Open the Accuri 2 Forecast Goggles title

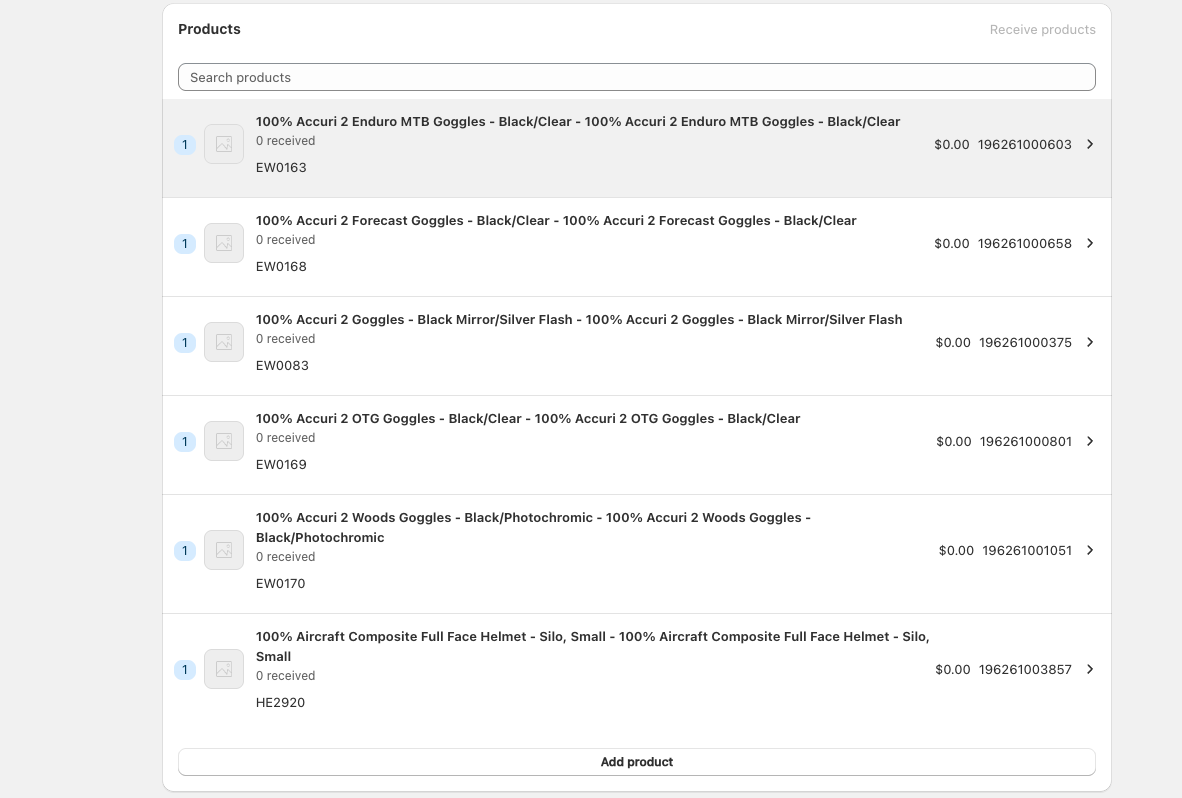pos(556,221)
